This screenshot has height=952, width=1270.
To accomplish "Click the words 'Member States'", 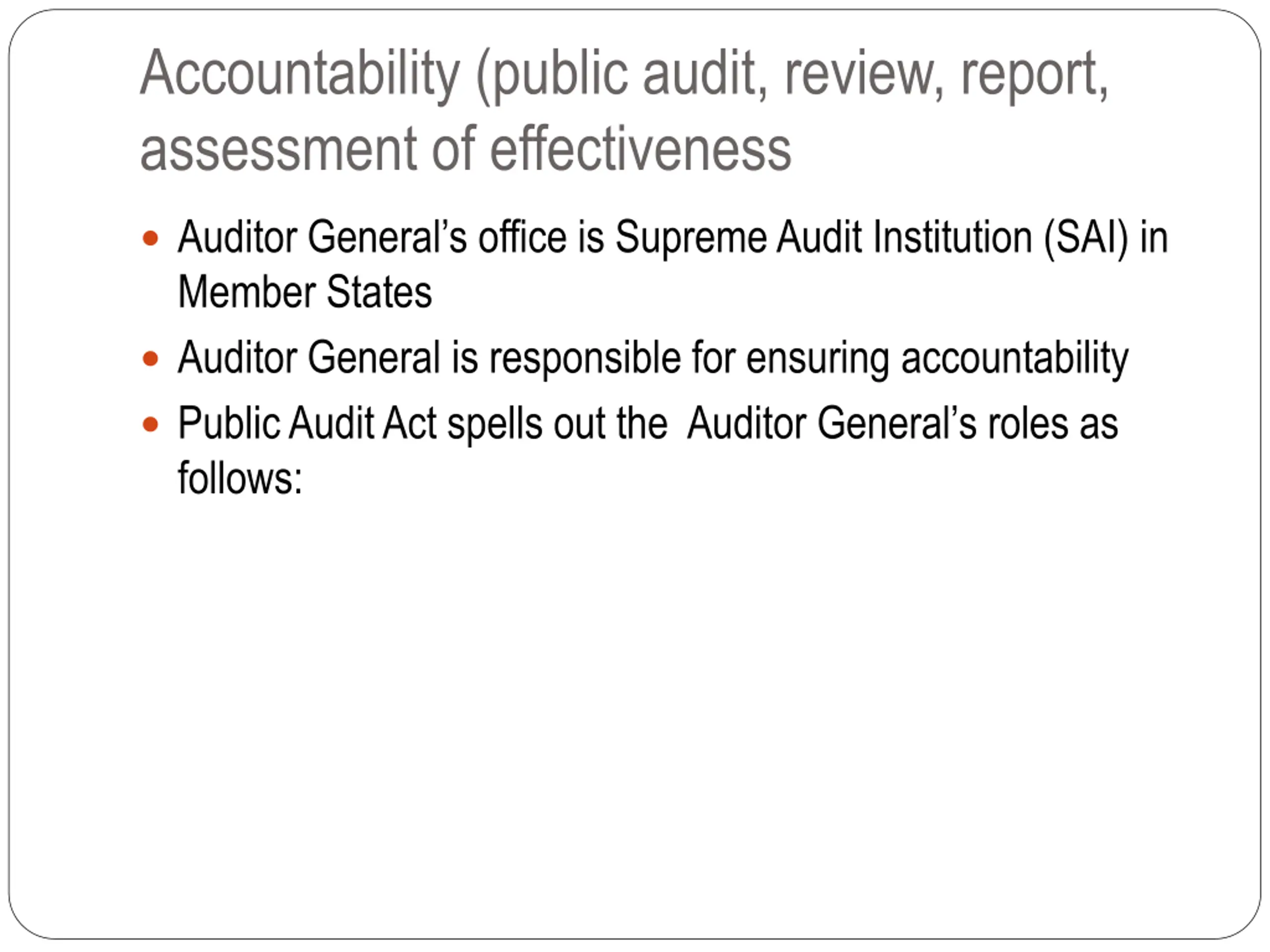I will pyautogui.click(x=305, y=292).
